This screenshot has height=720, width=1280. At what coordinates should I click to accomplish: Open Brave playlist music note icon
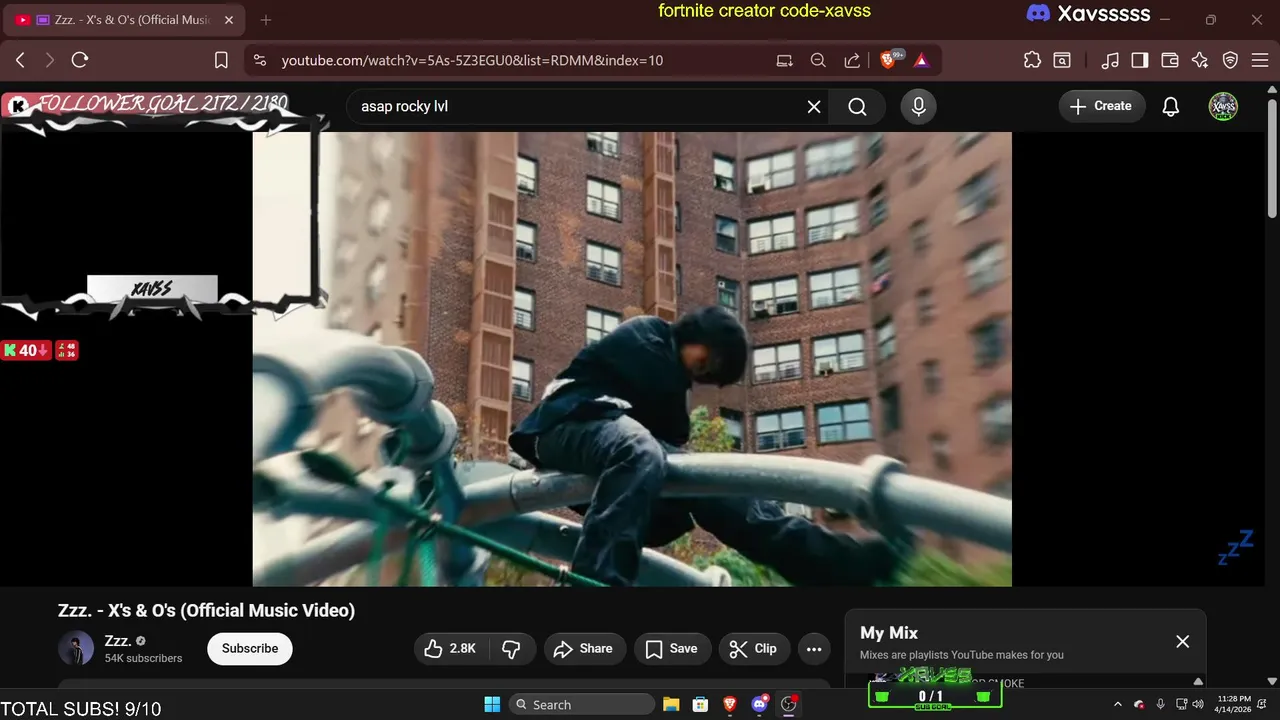click(x=1110, y=60)
